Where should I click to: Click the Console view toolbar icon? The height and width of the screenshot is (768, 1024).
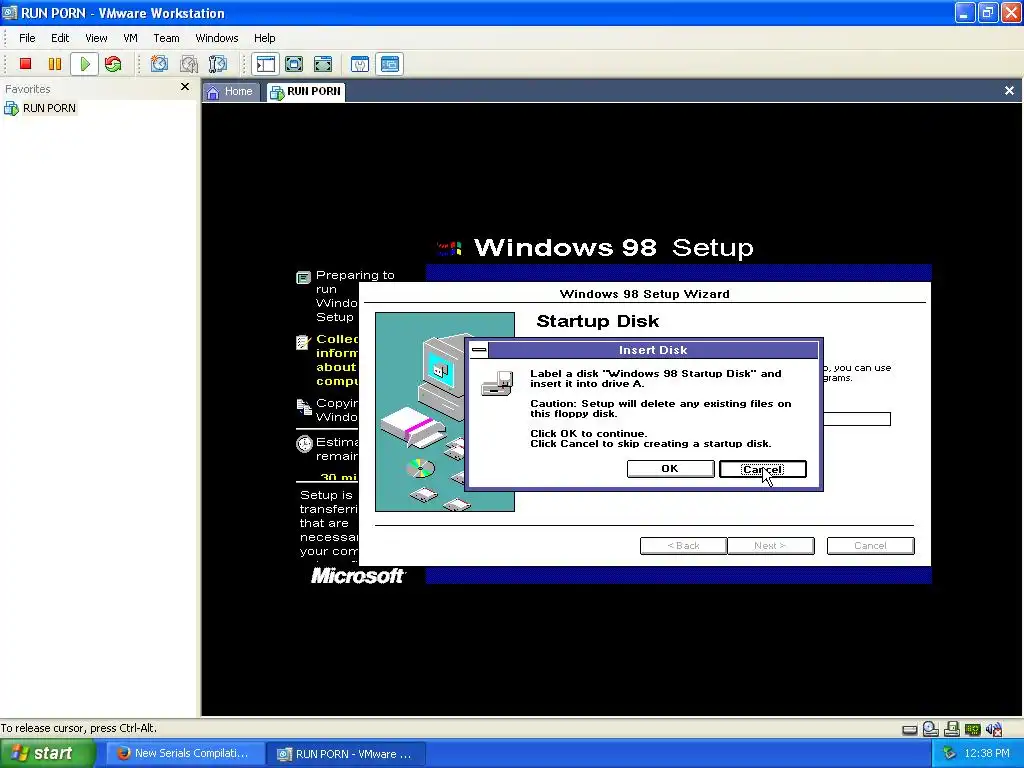tap(390, 64)
